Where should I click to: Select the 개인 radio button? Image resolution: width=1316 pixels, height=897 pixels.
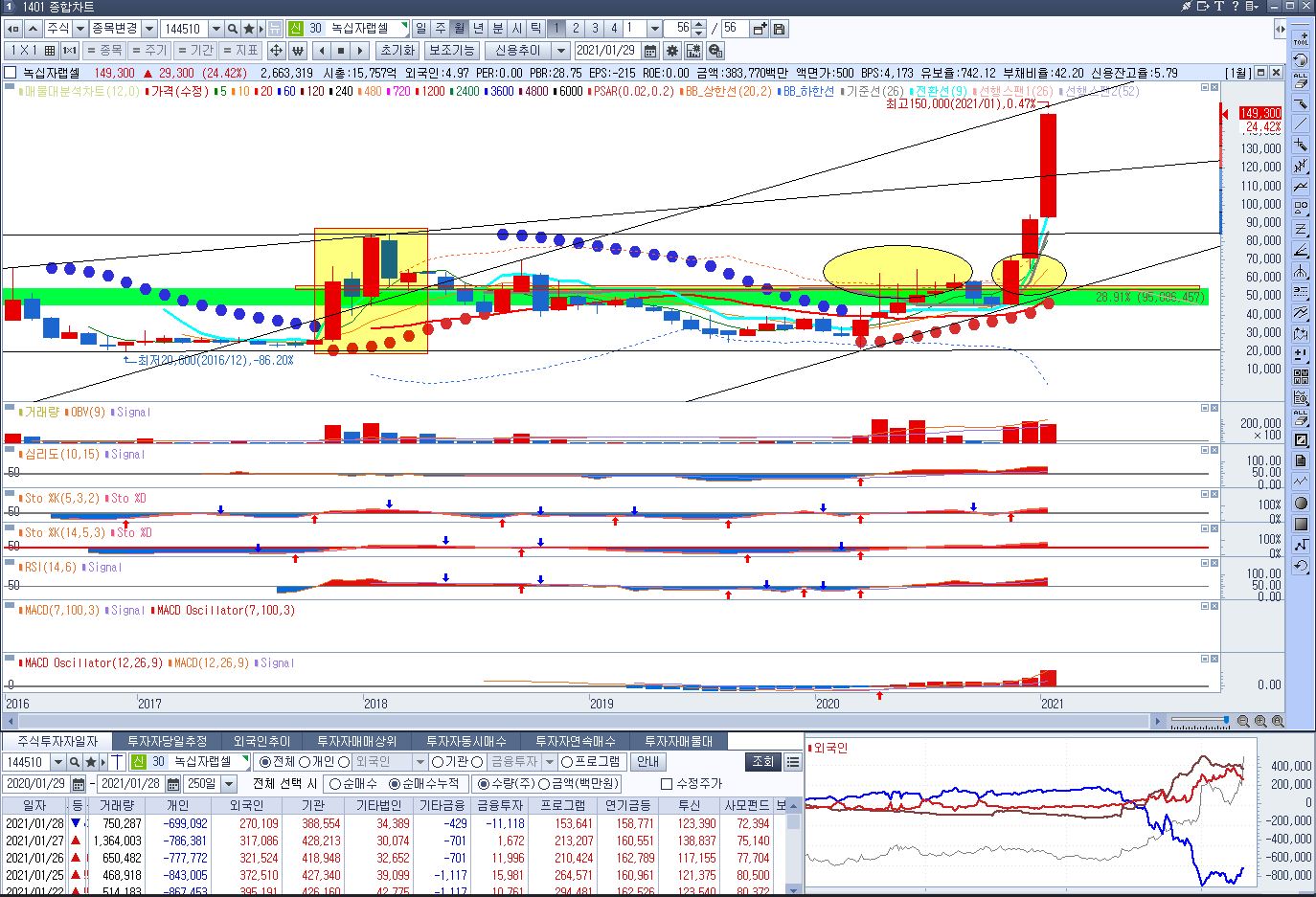pos(305,762)
